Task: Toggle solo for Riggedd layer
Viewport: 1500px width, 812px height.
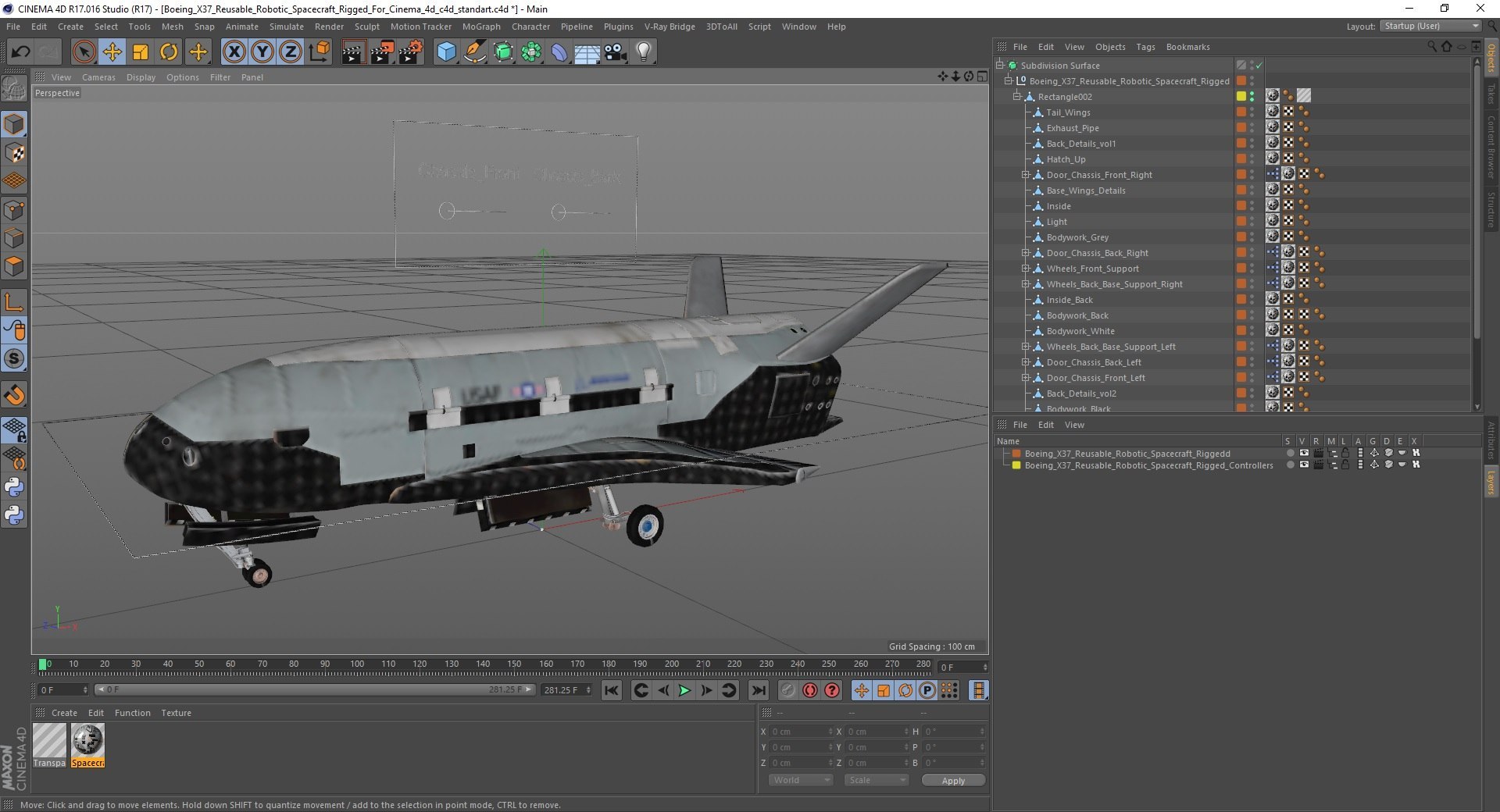Action: click(x=1290, y=453)
